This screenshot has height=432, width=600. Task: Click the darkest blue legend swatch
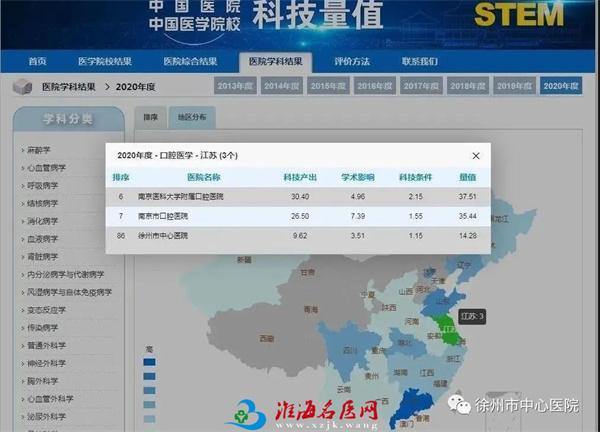click(149, 362)
